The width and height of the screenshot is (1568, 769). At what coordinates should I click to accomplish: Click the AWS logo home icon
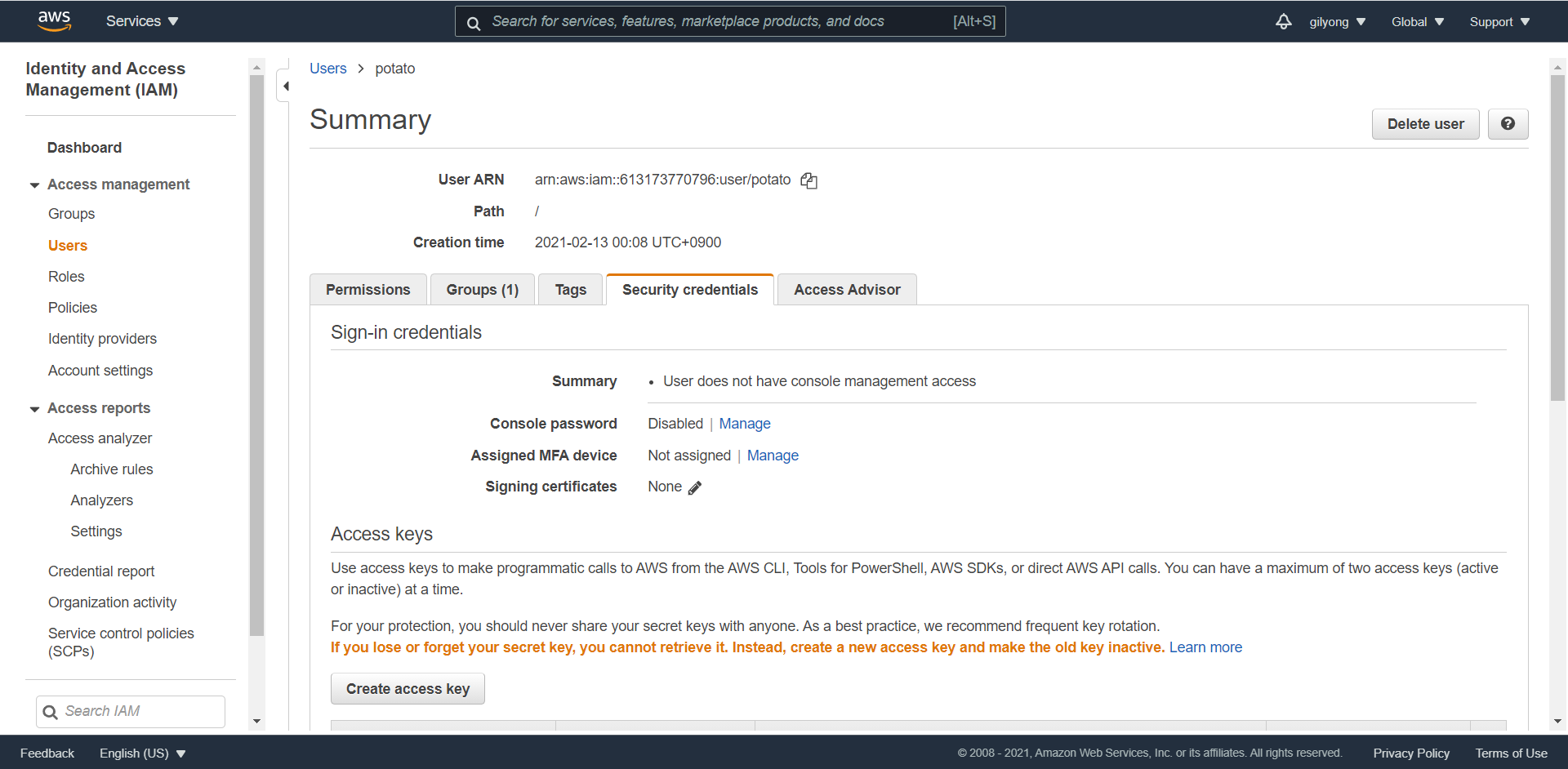coord(55,21)
